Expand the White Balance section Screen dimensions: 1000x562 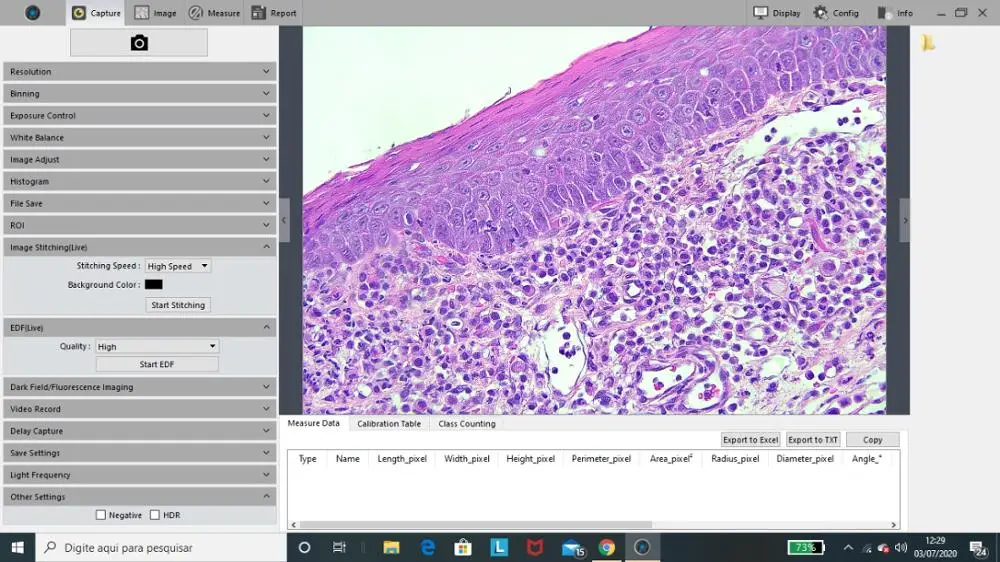point(140,137)
